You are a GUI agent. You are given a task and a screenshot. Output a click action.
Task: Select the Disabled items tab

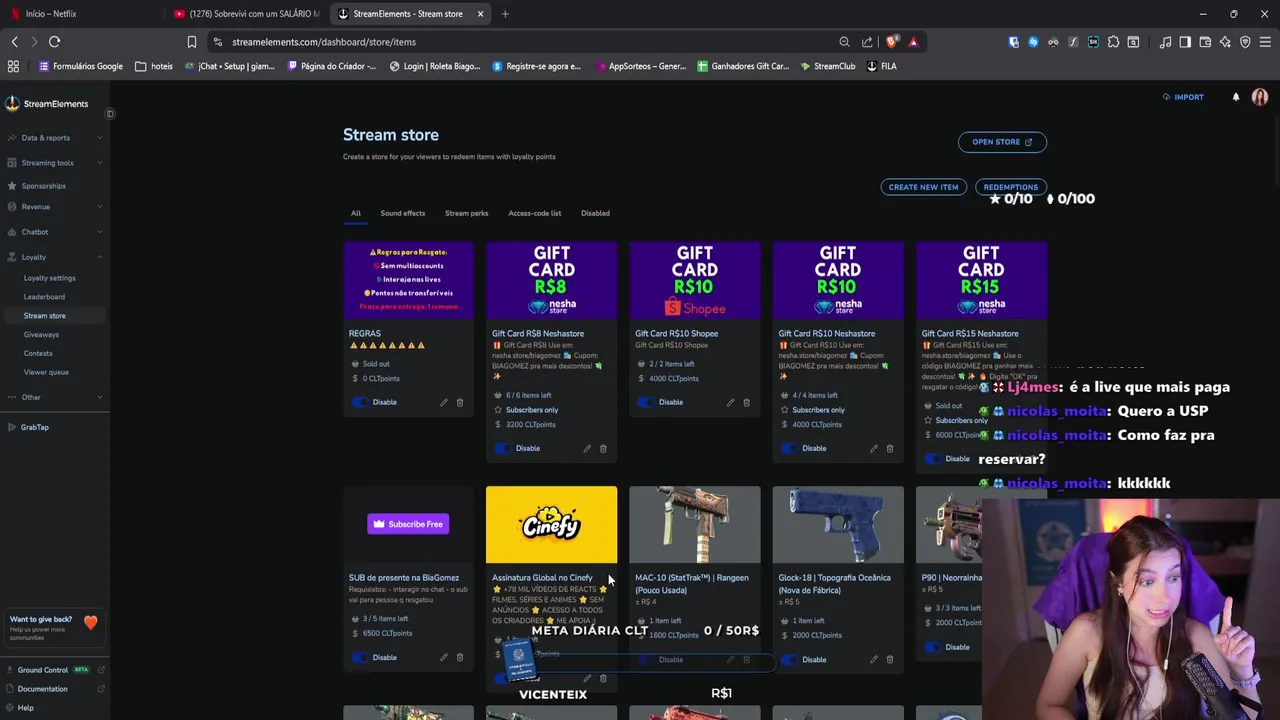(x=595, y=213)
